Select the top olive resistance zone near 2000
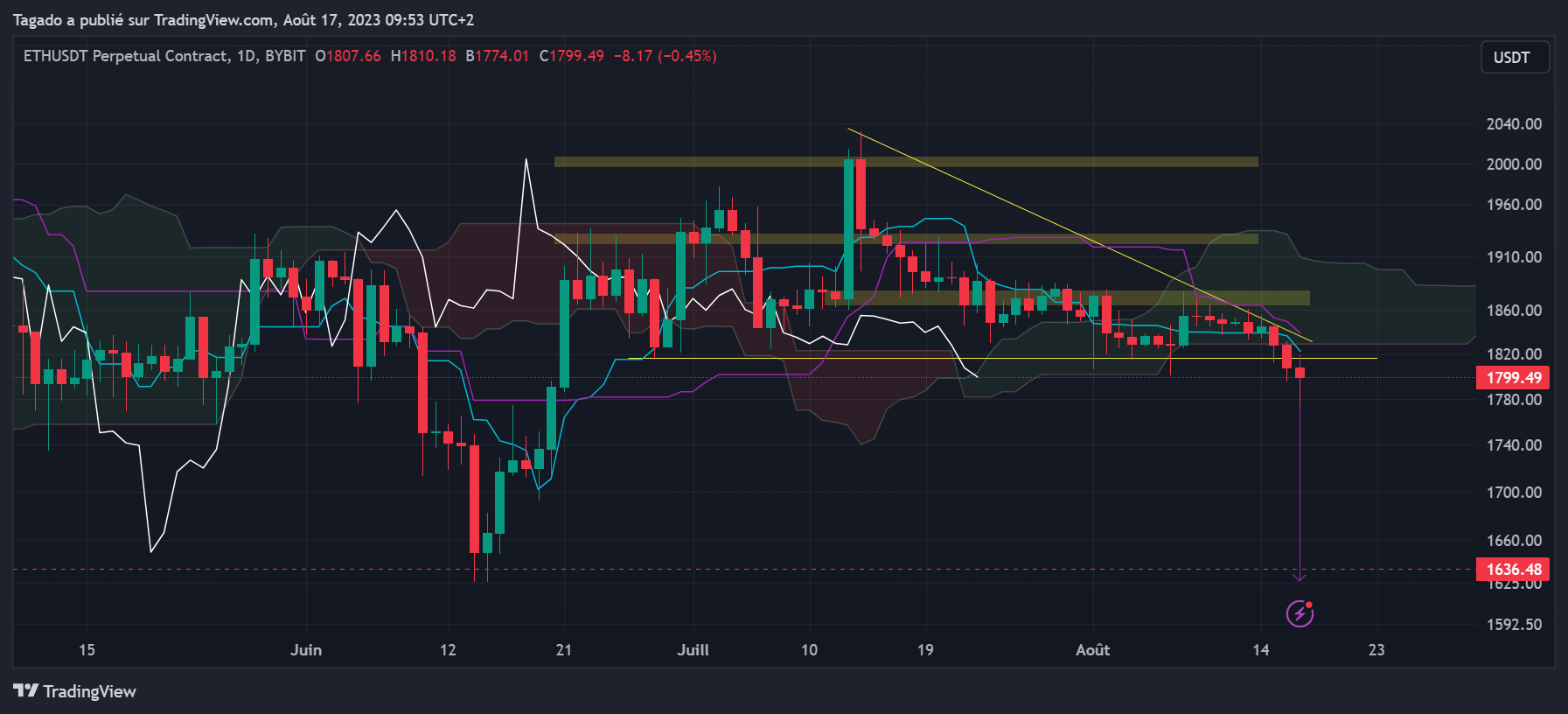 coord(906,162)
